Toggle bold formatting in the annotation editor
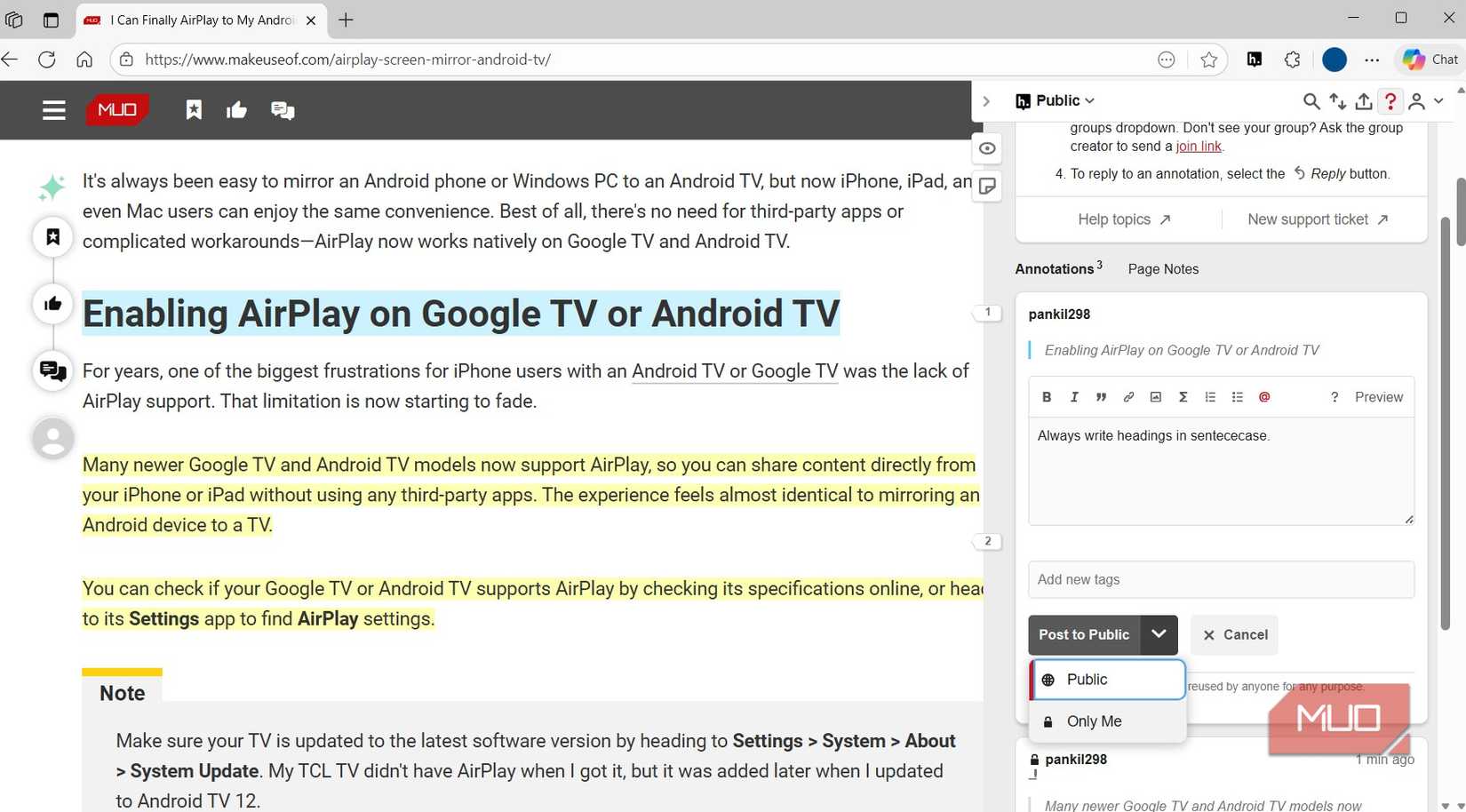 point(1047,397)
